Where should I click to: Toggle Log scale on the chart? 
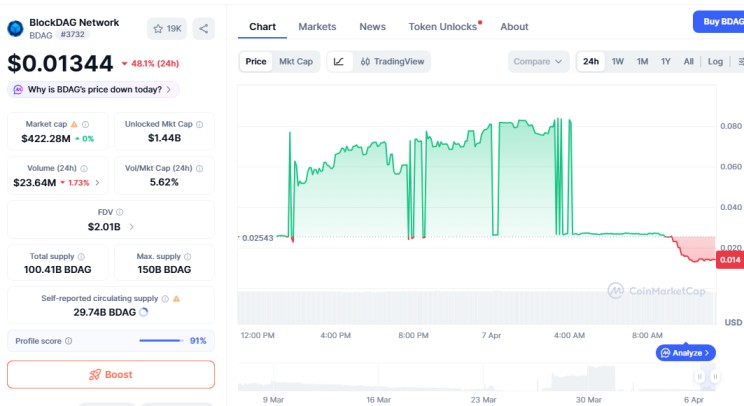pyautogui.click(x=715, y=62)
